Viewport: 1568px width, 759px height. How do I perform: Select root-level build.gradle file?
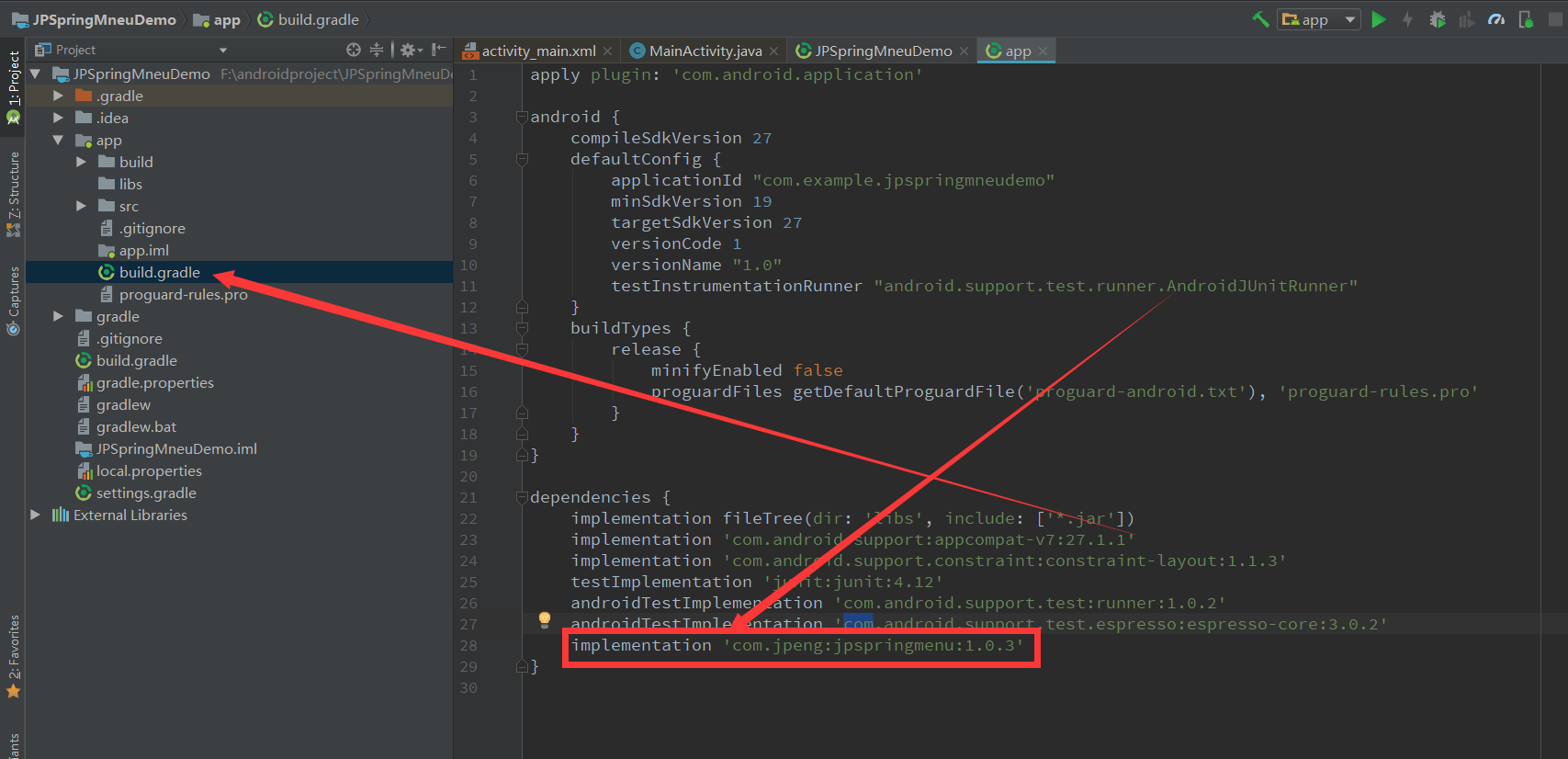click(127, 360)
